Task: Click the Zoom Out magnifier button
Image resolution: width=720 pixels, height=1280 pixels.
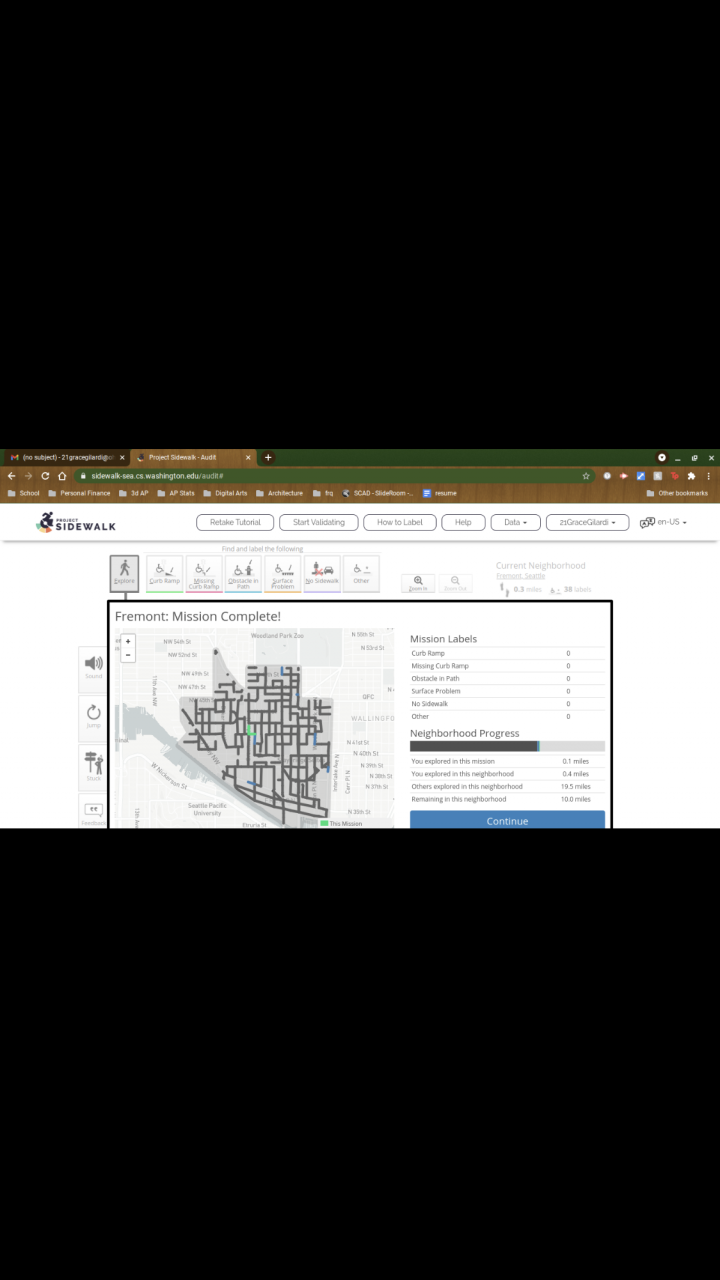Action: pos(455,583)
